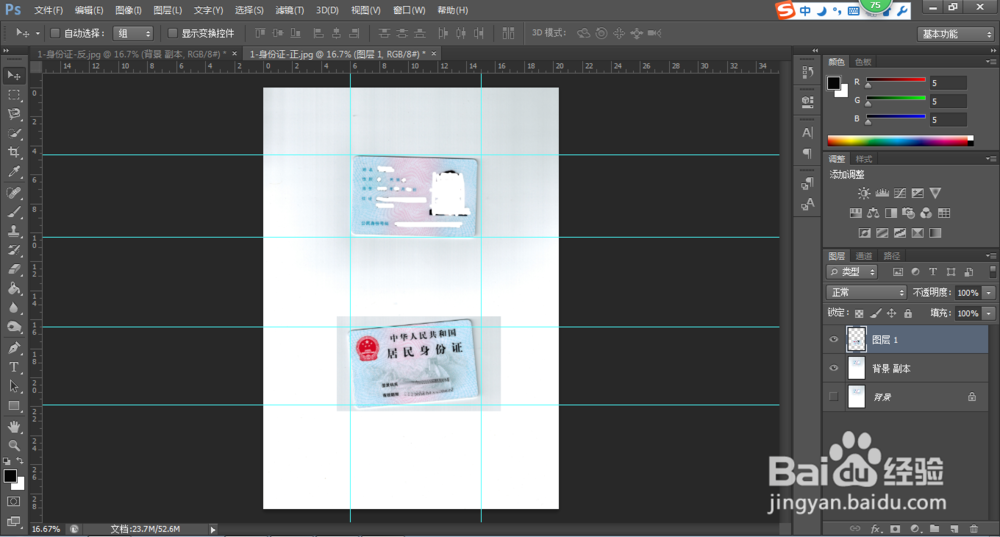Open 组 auto-select dropdown

(x=133, y=33)
